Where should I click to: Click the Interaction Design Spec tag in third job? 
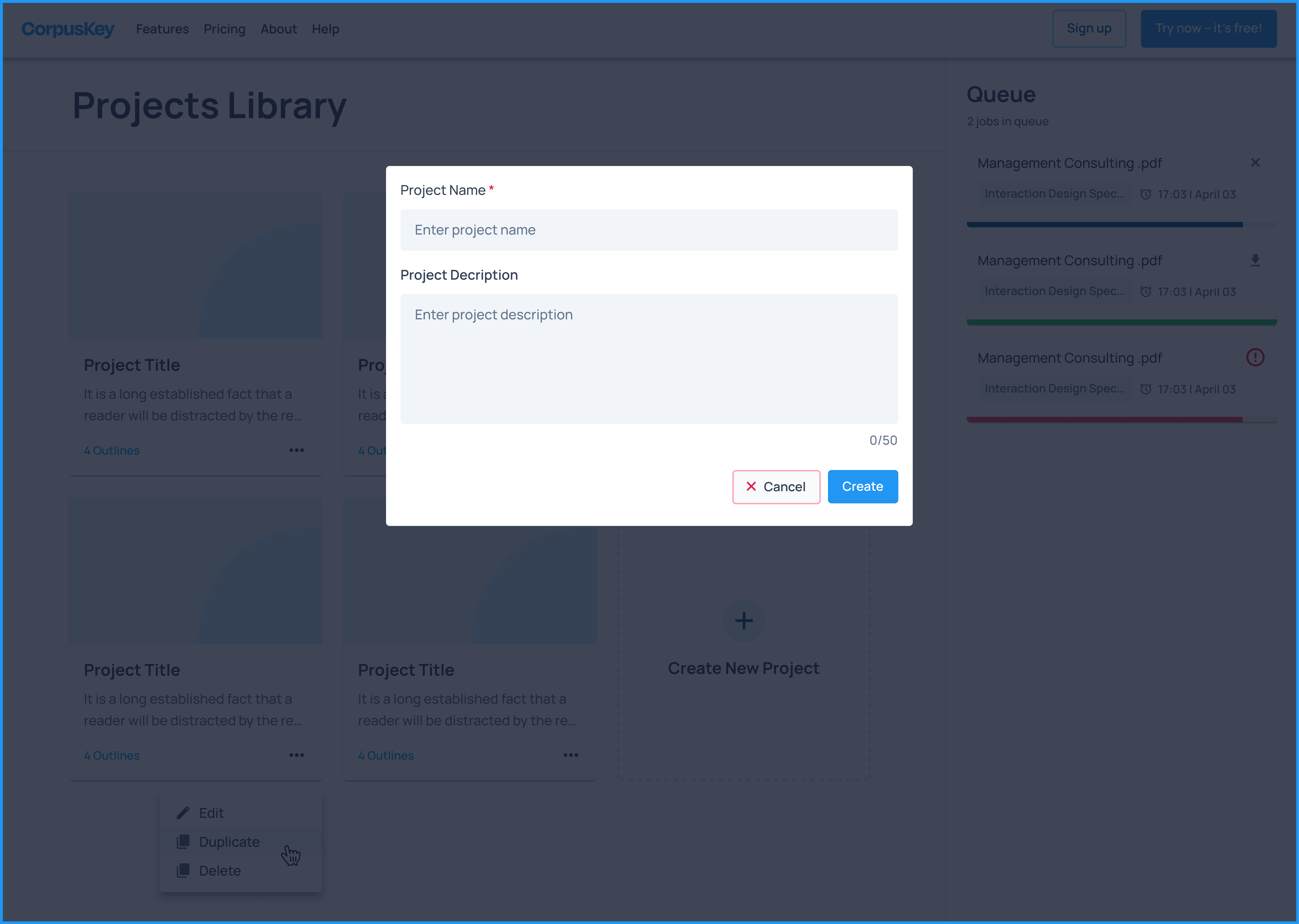point(1054,389)
